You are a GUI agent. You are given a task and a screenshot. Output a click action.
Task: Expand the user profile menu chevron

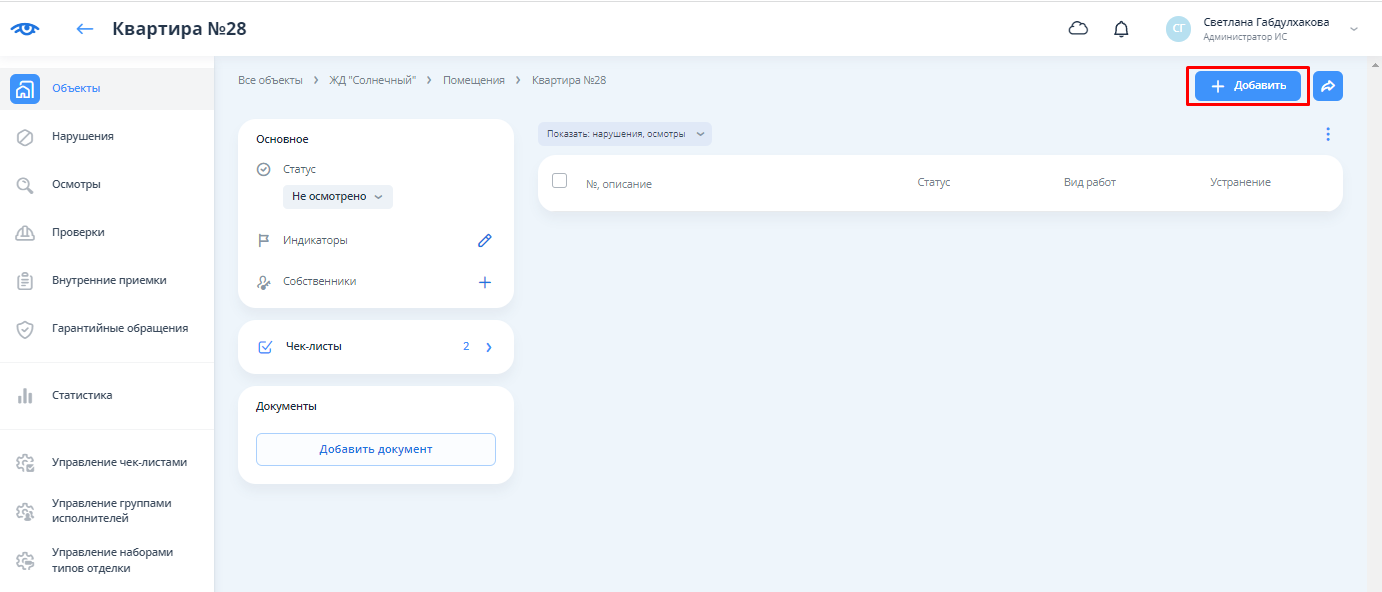click(x=1354, y=29)
